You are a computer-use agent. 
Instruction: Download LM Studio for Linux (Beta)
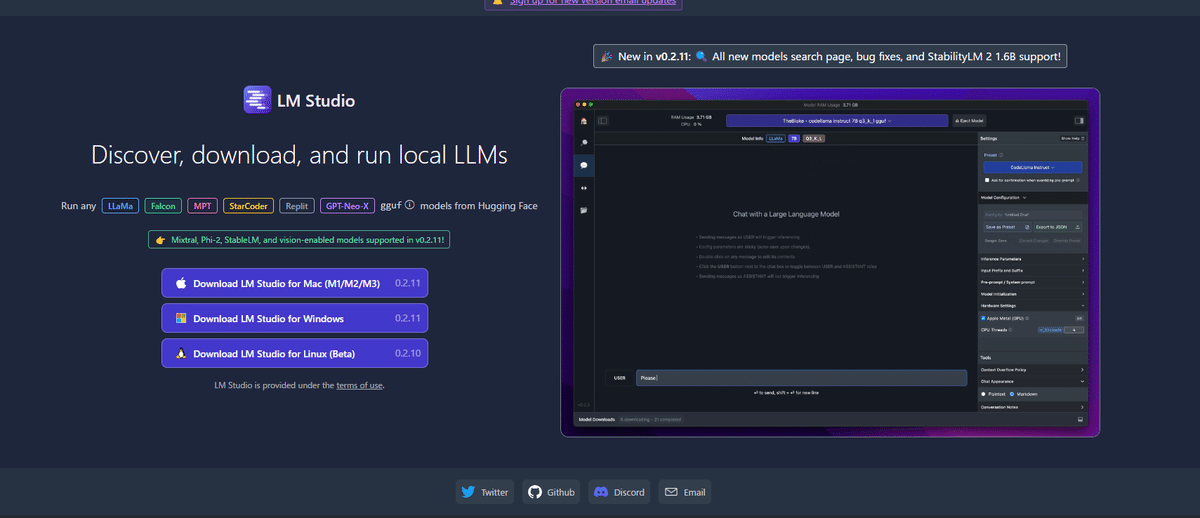coord(294,353)
